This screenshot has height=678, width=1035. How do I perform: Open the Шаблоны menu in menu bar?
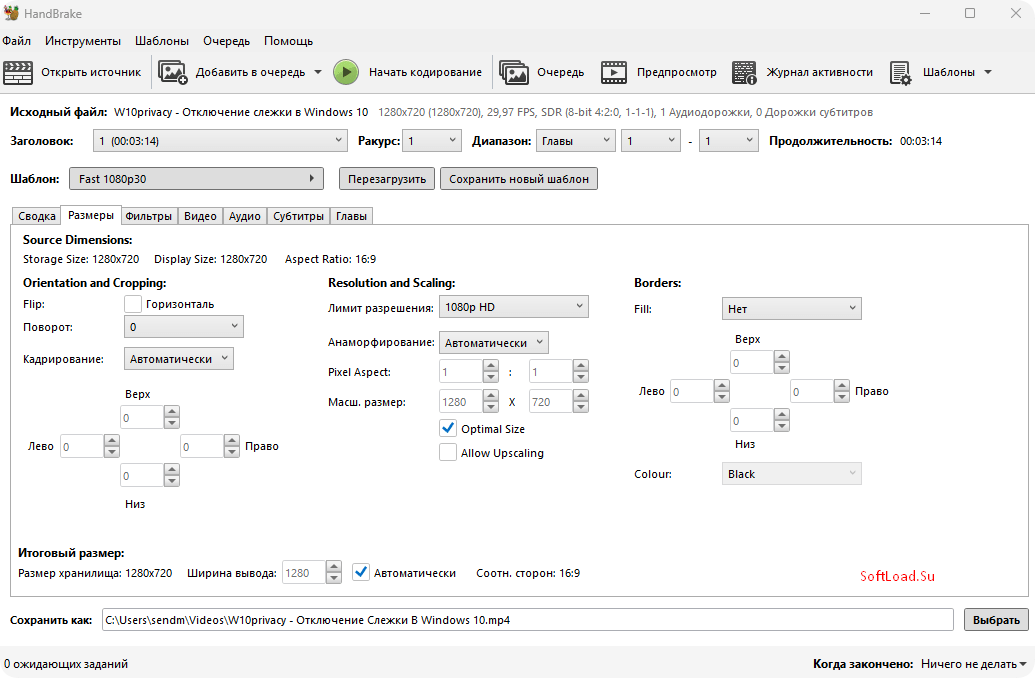coord(162,41)
